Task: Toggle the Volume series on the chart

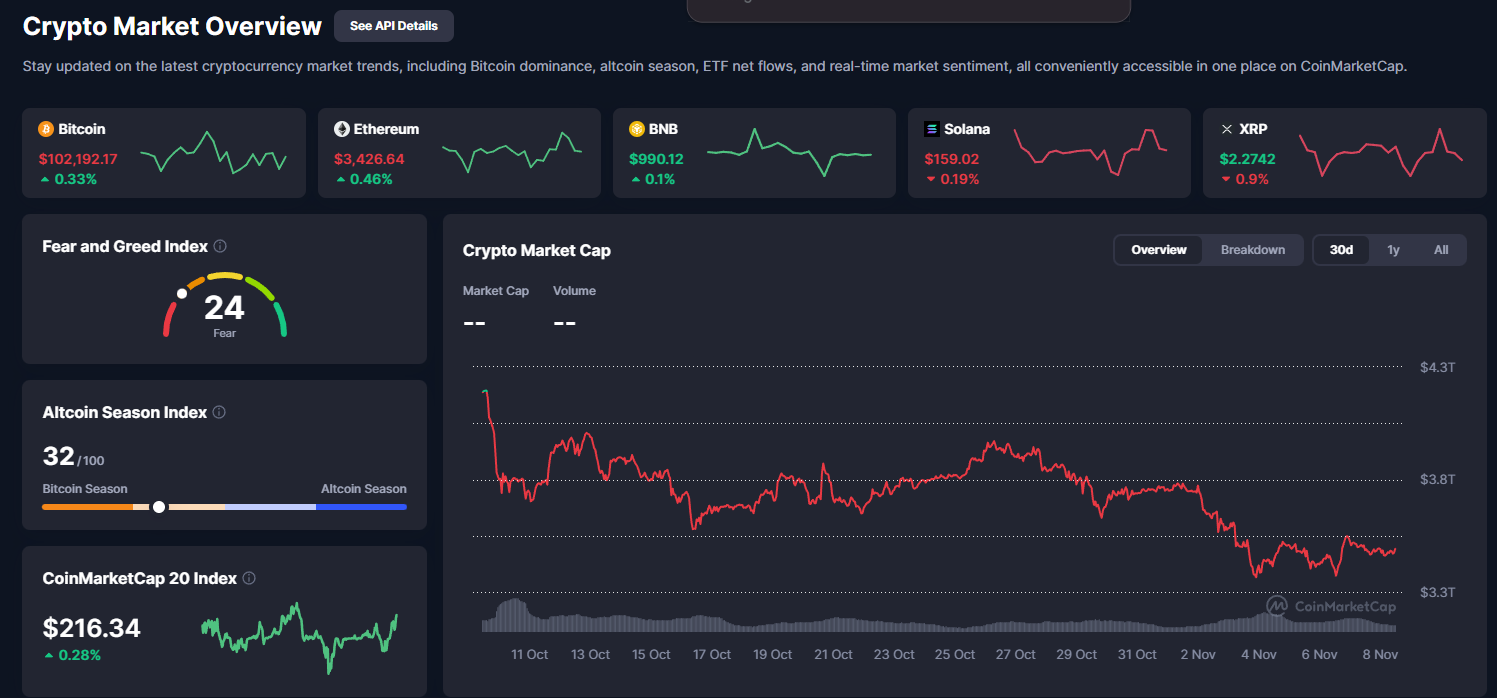Action: (x=574, y=290)
